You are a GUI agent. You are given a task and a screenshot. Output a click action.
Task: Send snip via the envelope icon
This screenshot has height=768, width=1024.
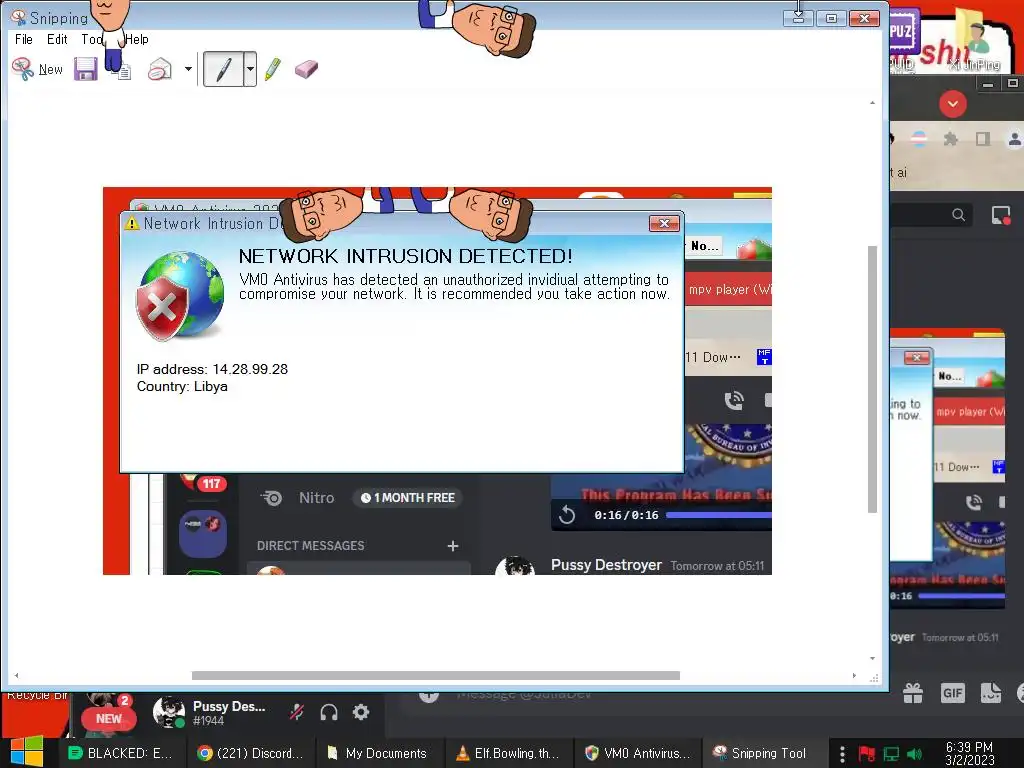point(159,69)
